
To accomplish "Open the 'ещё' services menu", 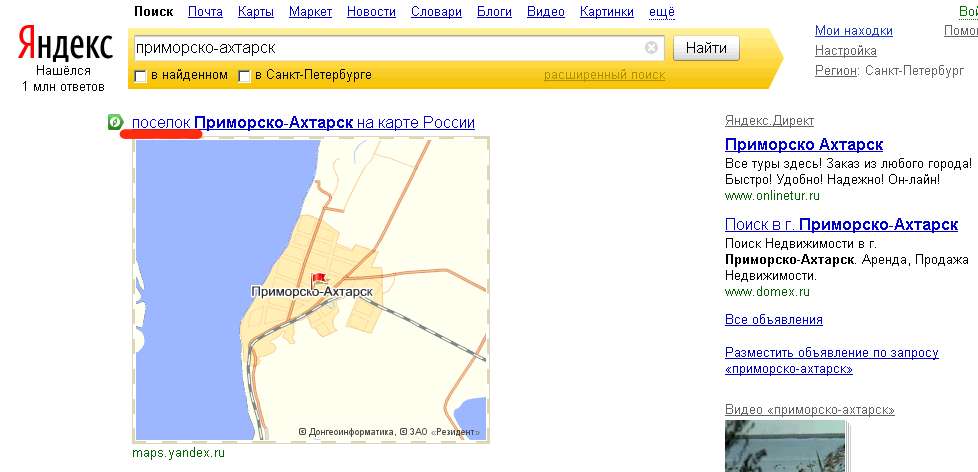I will coord(661,12).
